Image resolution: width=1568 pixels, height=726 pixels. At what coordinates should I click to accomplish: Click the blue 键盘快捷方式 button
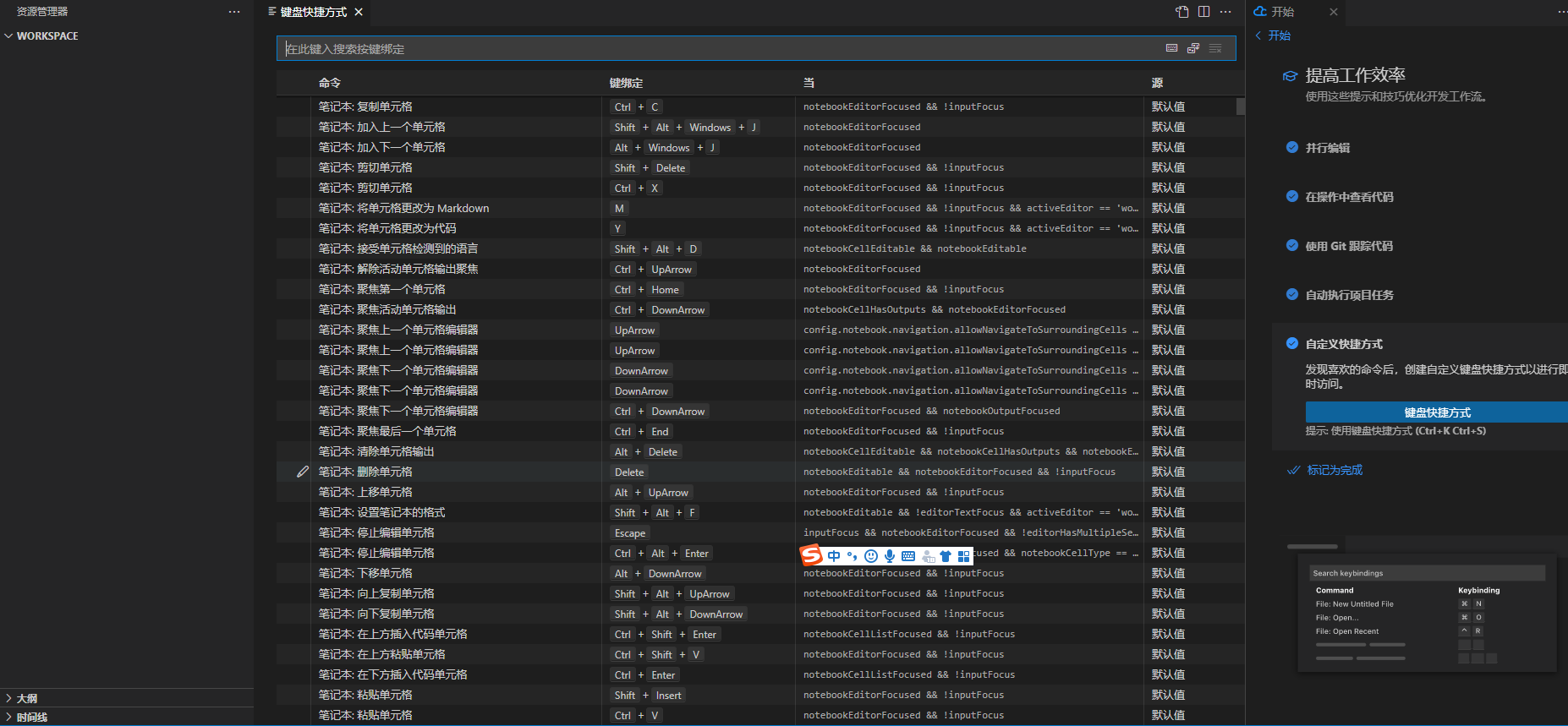click(1437, 412)
